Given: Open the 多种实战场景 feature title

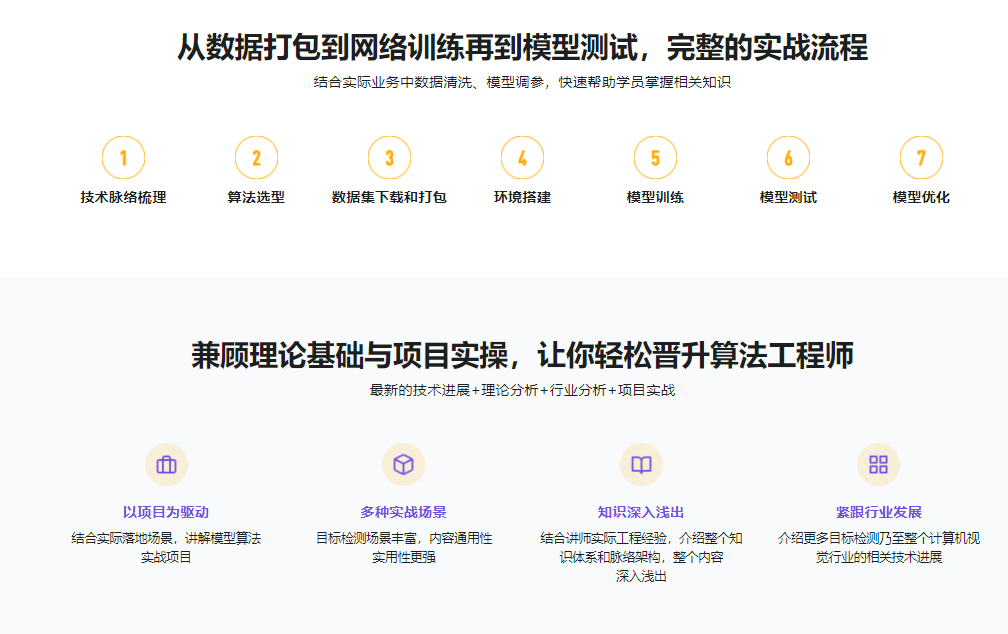Looking at the screenshot, I should (403, 512).
